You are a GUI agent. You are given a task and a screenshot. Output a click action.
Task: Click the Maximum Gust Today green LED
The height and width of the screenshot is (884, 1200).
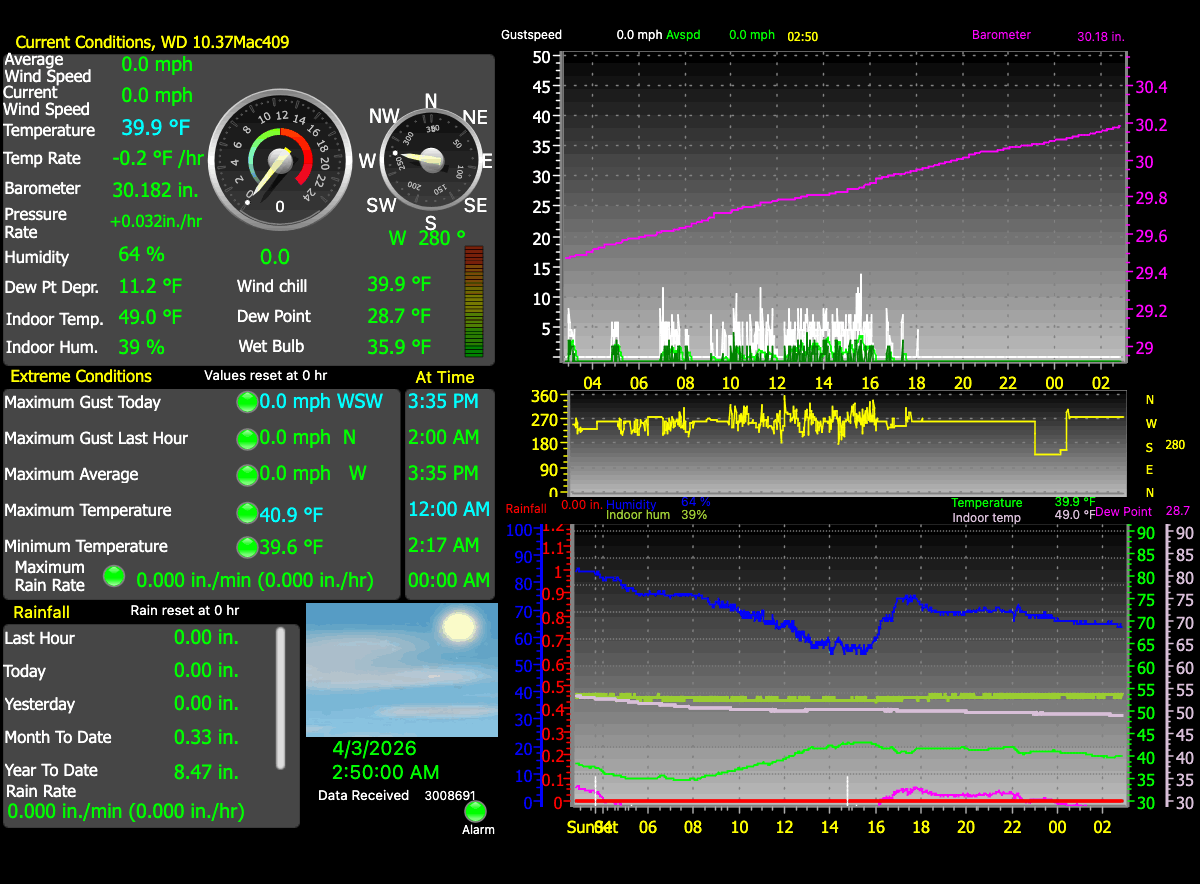pyautogui.click(x=246, y=402)
